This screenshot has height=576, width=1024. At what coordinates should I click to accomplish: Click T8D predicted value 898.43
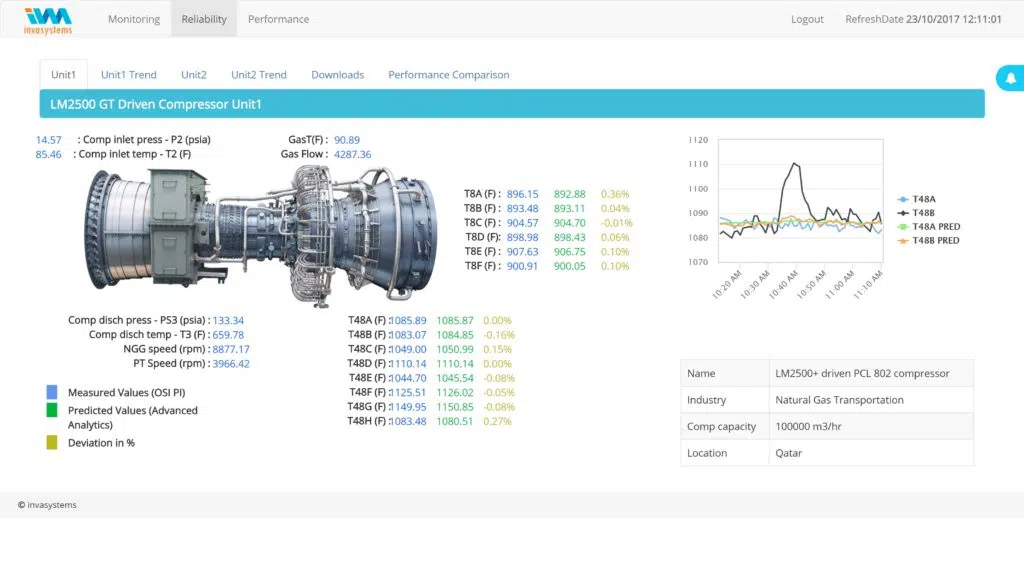point(569,237)
